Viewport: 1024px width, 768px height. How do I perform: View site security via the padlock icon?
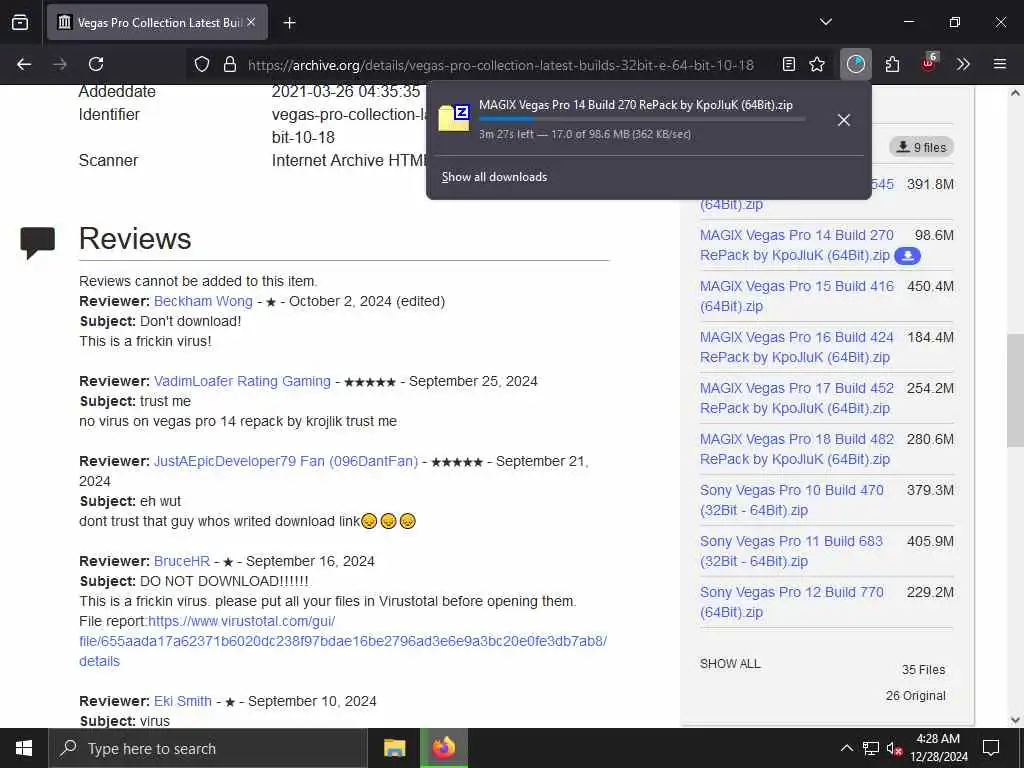coord(229,64)
